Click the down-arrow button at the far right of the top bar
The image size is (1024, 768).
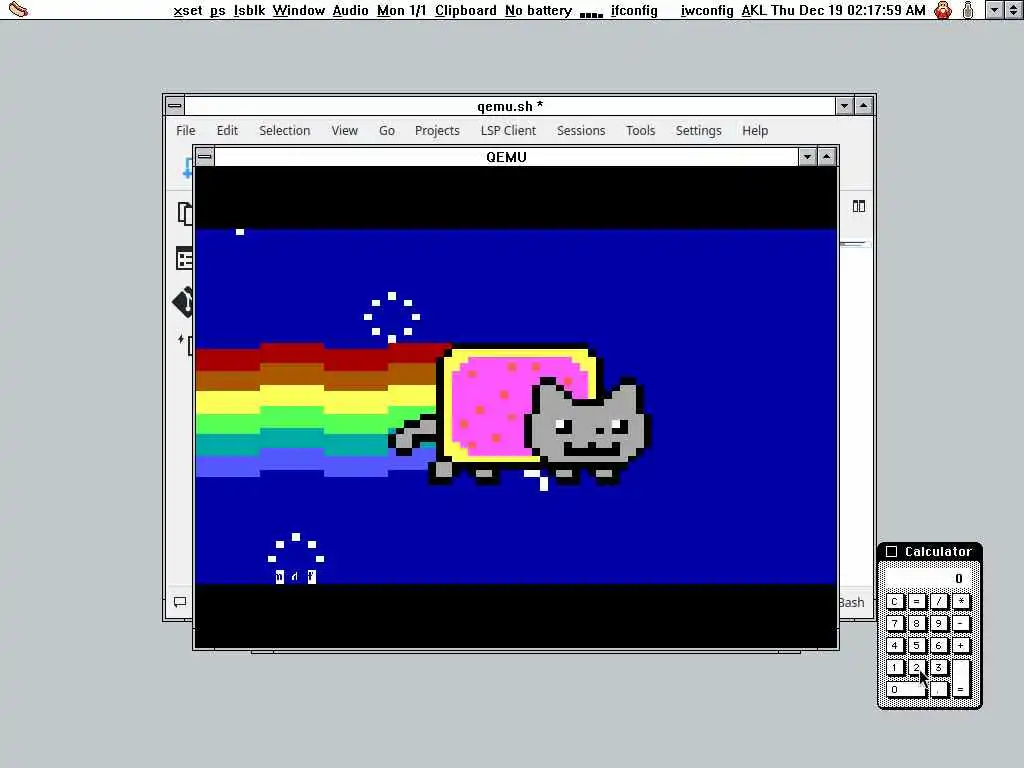pyautogui.click(x=994, y=10)
